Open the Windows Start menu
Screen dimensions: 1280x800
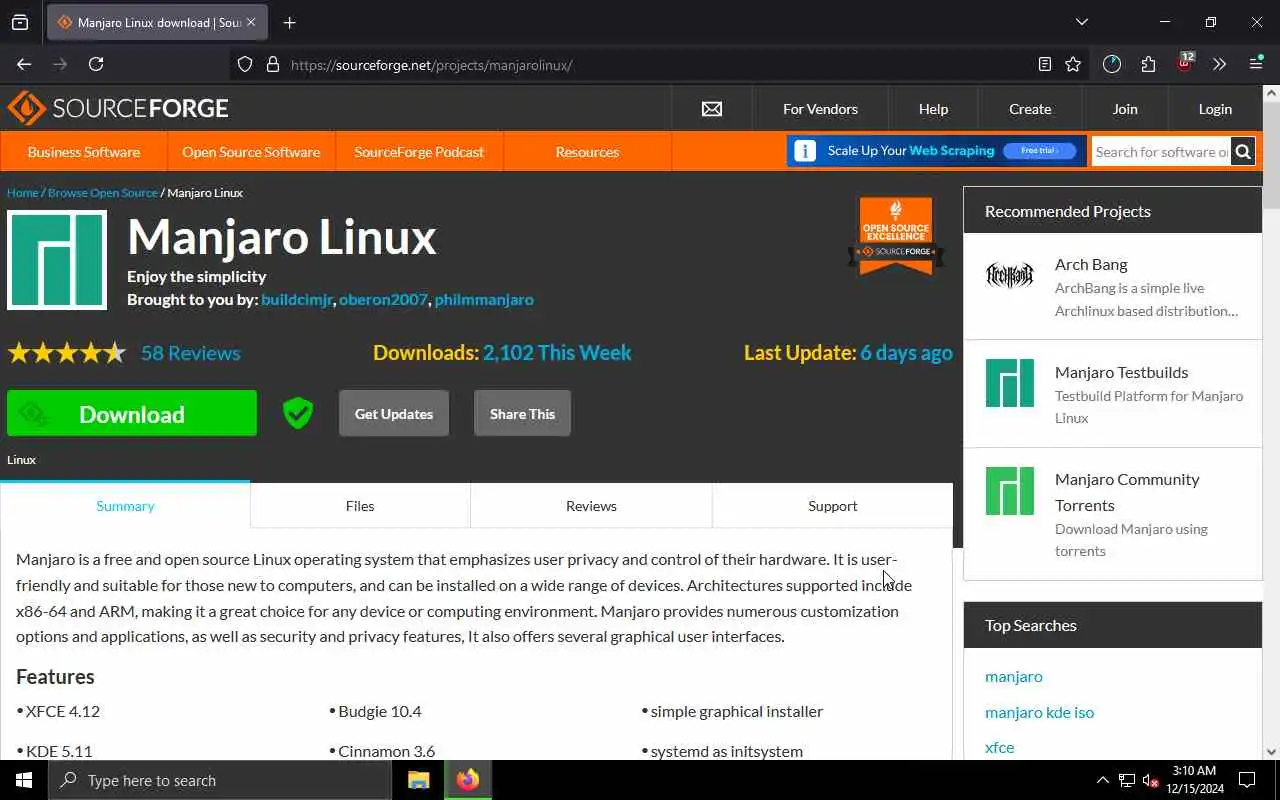[24, 780]
